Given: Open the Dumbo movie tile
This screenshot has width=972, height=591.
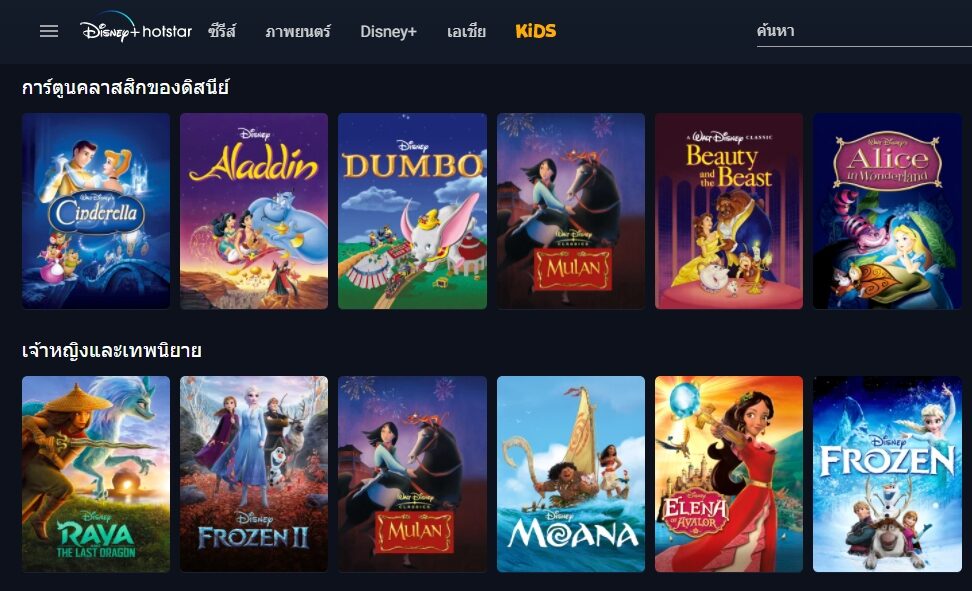Looking at the screenshot, I should tap(412, 211).
